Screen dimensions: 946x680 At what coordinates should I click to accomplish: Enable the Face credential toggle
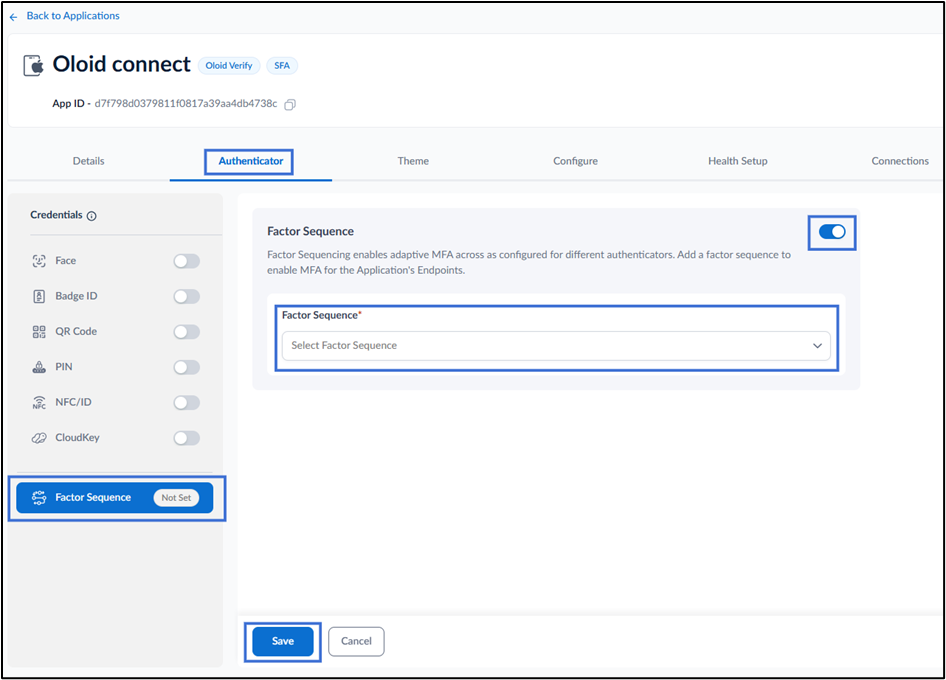coord(186,261)
